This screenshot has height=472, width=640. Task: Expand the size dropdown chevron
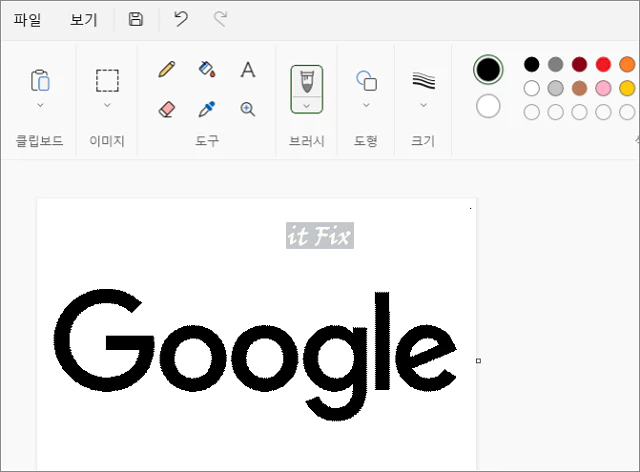point(423,105)
